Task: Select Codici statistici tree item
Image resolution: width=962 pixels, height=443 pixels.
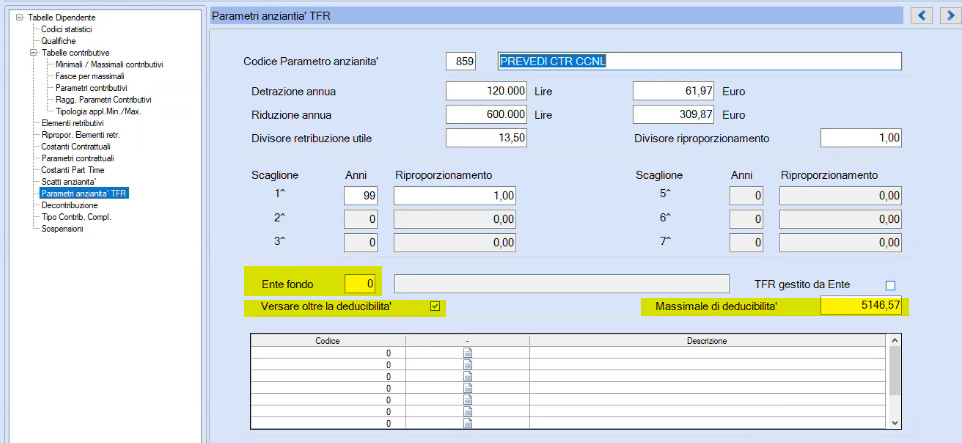Action: coord(67,29)
